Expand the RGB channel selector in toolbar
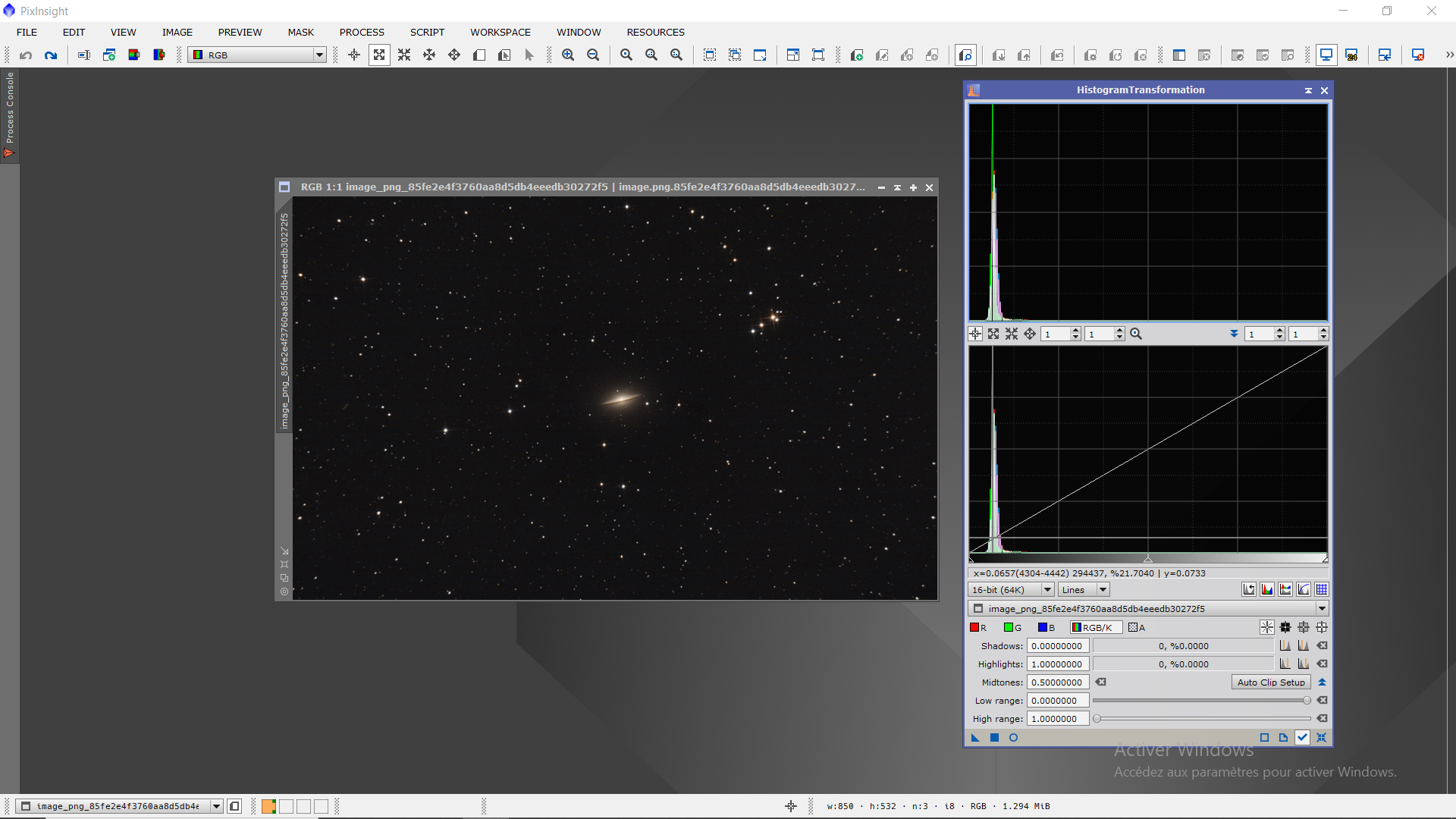This screenshot has width=1456, height=819. coord(319,55)
